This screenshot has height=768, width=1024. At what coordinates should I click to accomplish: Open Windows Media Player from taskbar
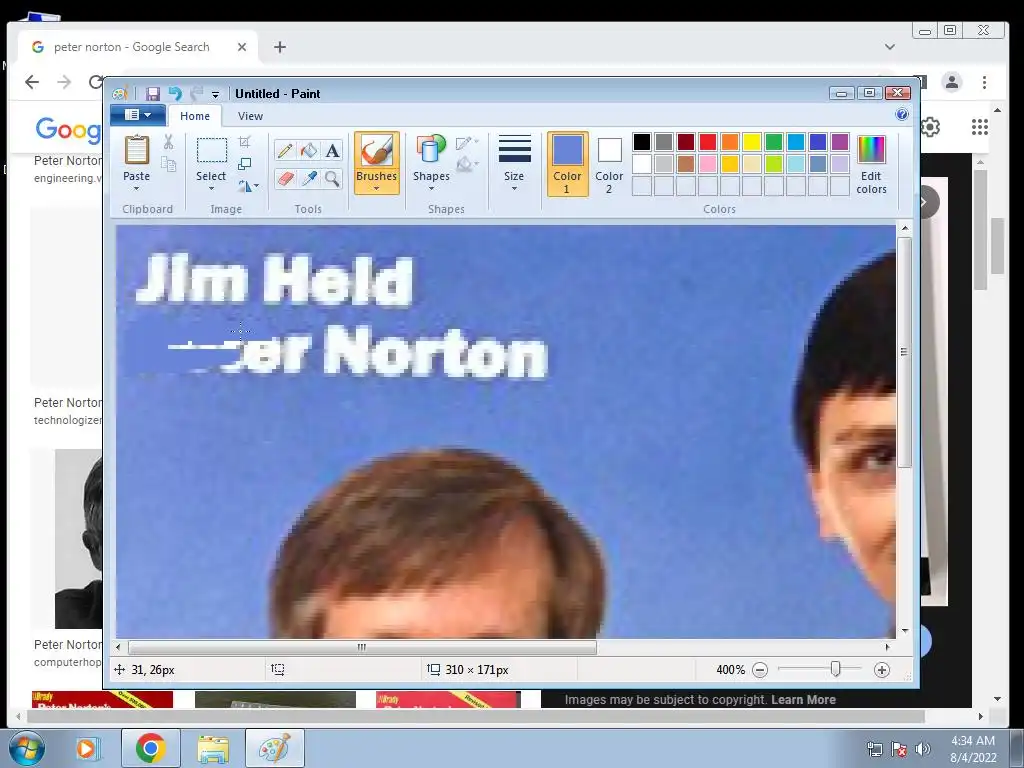86,748
